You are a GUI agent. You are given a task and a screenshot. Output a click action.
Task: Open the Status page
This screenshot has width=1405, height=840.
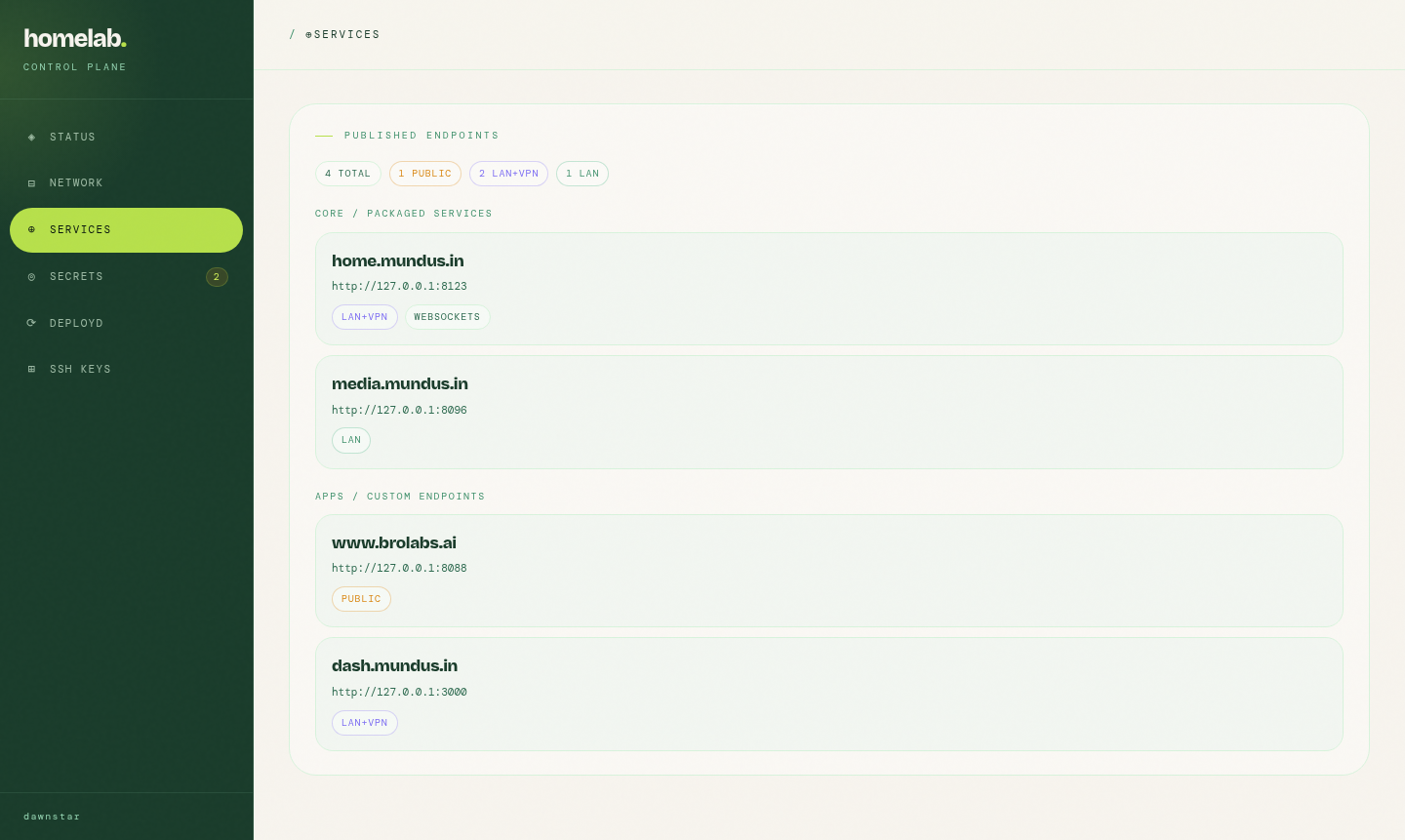(126, 138)
